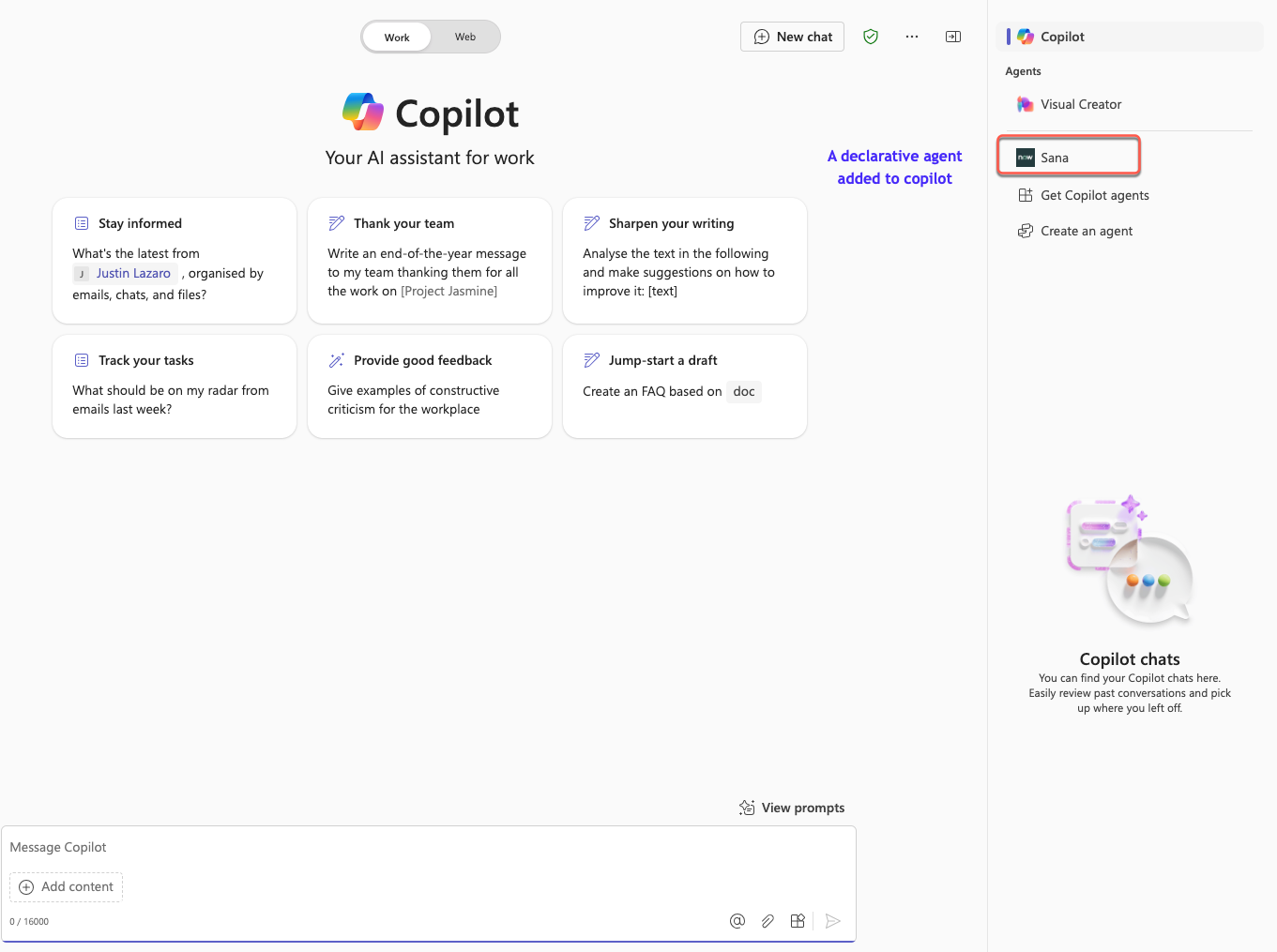Switch to the Work mode tab
Screen dimensions: 1277x952
[x=397, y=38]
